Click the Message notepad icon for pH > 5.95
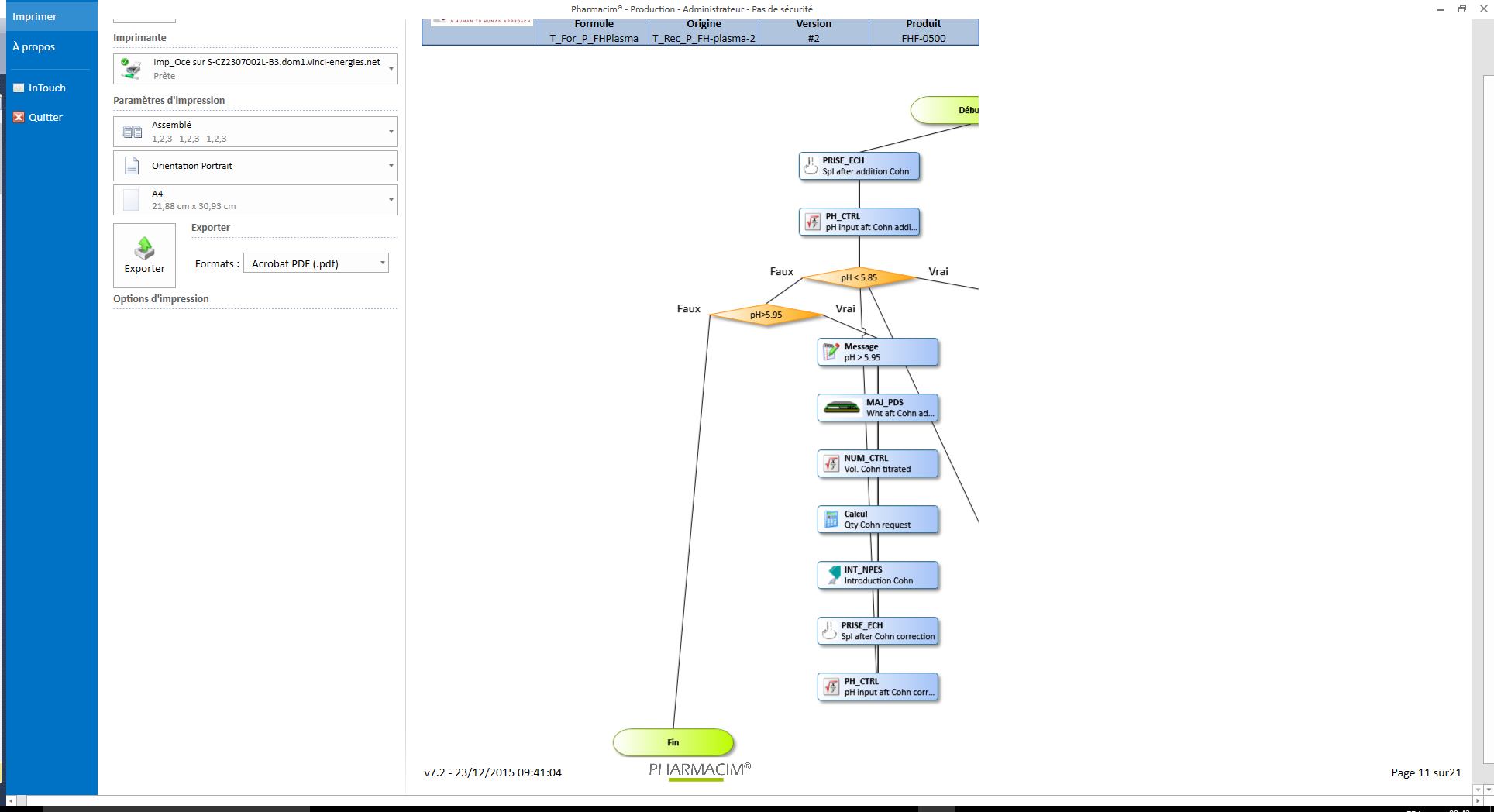Viewport: 1494px width, 812px height. pyautogui.click(x=831, y=352)
